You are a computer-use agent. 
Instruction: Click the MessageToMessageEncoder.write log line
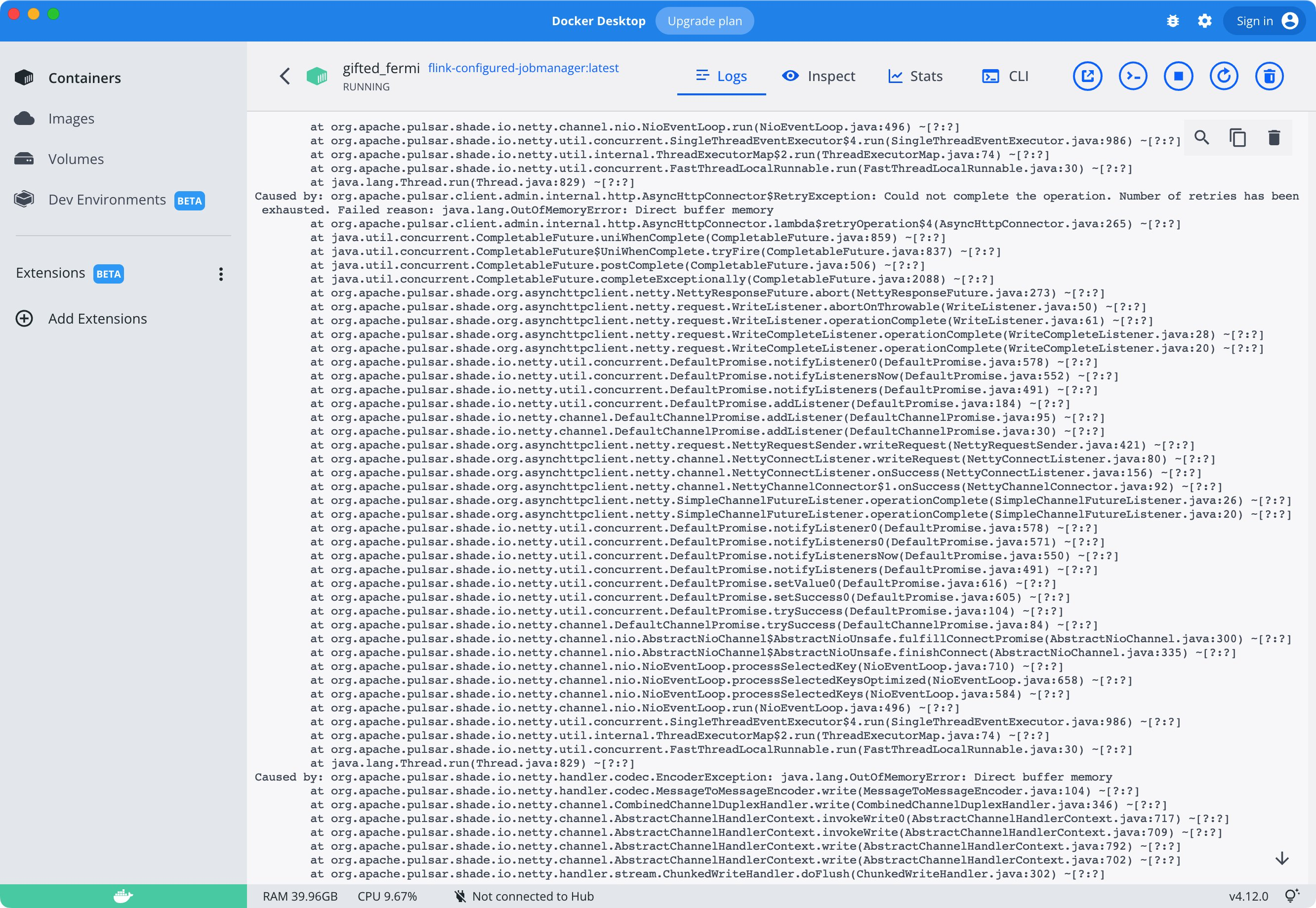725,791
